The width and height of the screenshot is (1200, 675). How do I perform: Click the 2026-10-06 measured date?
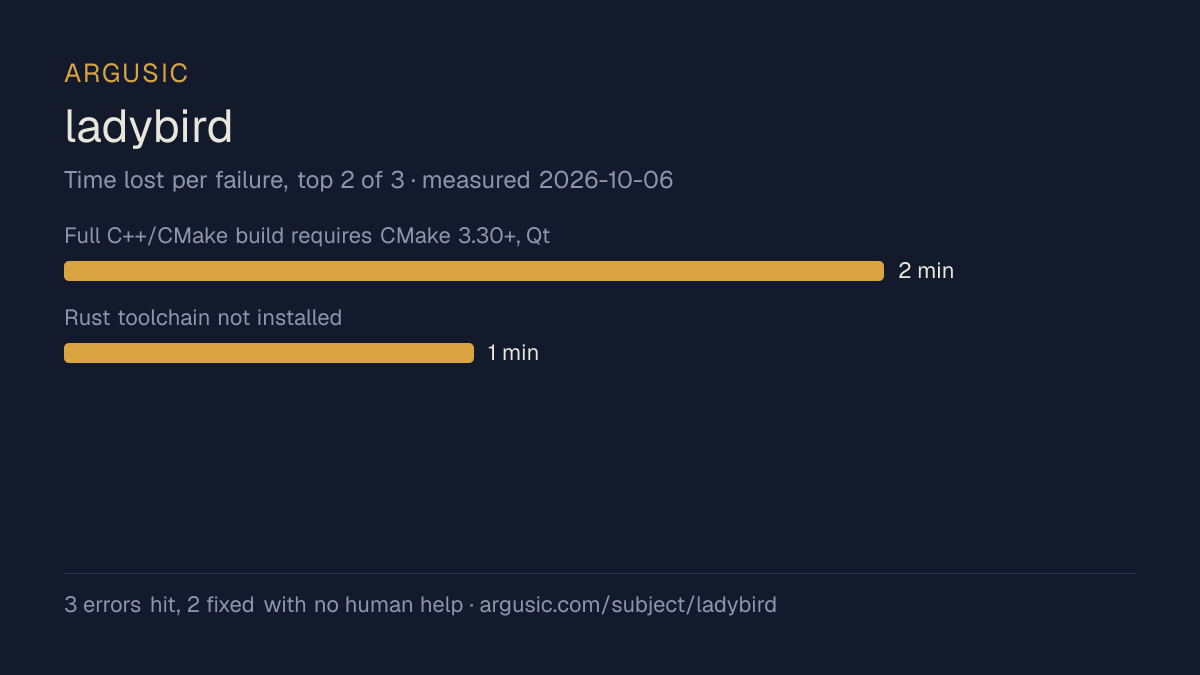click(606, 181)
